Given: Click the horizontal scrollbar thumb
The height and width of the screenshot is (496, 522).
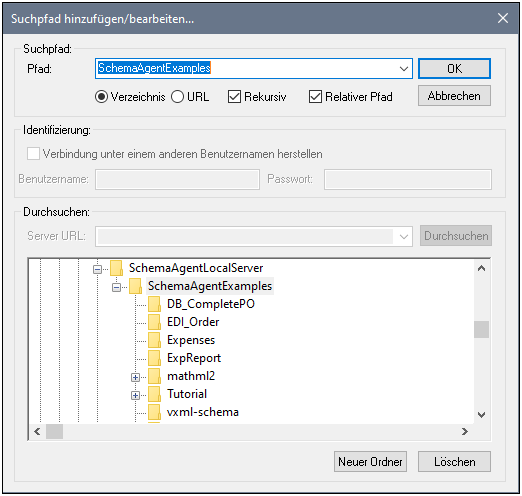Looking at the screenshot, I should pos(54,432).
